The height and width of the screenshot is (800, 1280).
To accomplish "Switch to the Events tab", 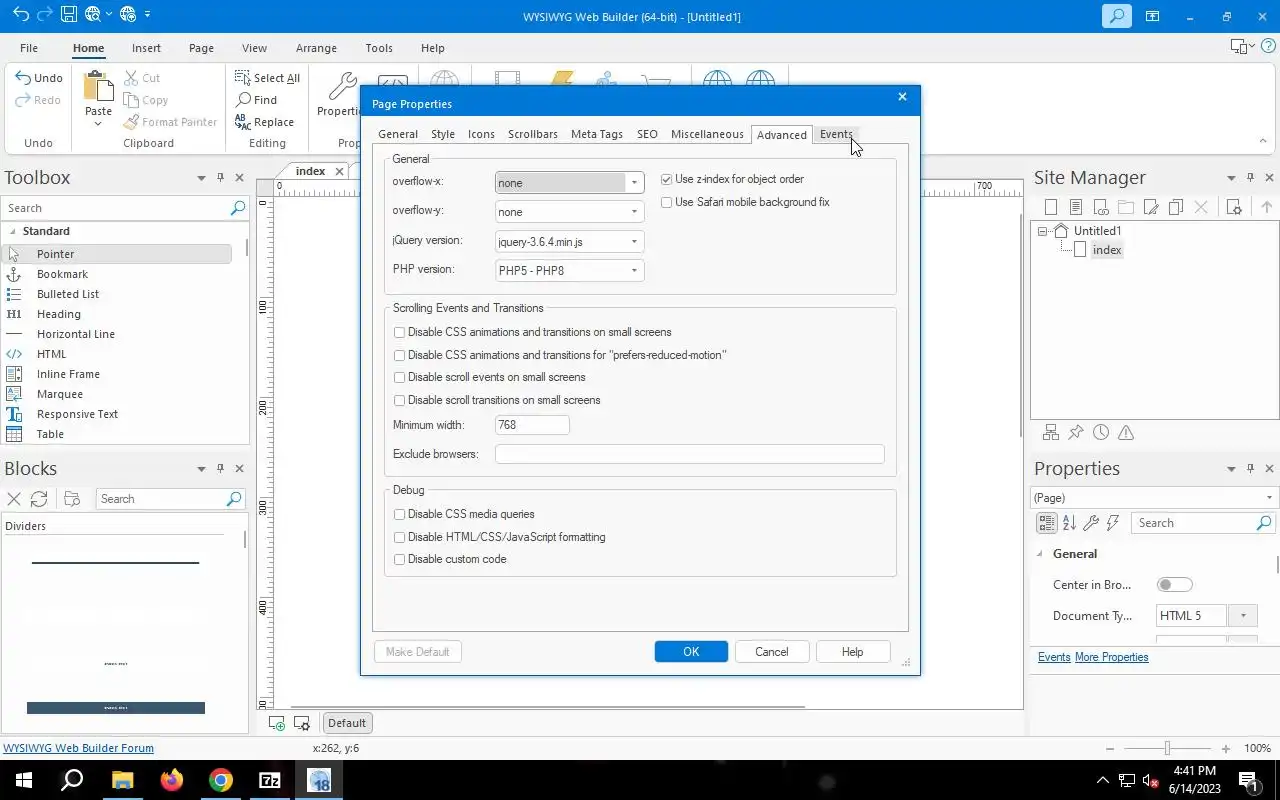I will (836, 134).
